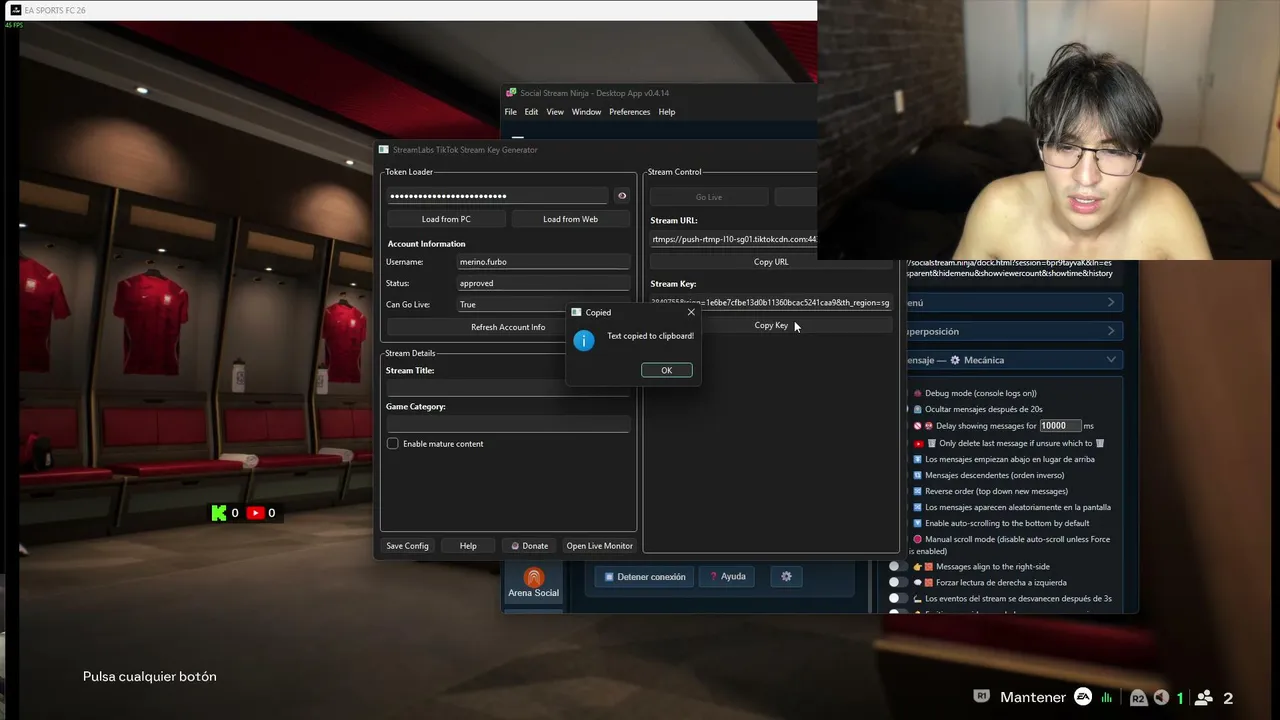Screen dimensions: 1280x720
Task: Open Window menu in Social Stream Ninja
Action: pos(586,112)
